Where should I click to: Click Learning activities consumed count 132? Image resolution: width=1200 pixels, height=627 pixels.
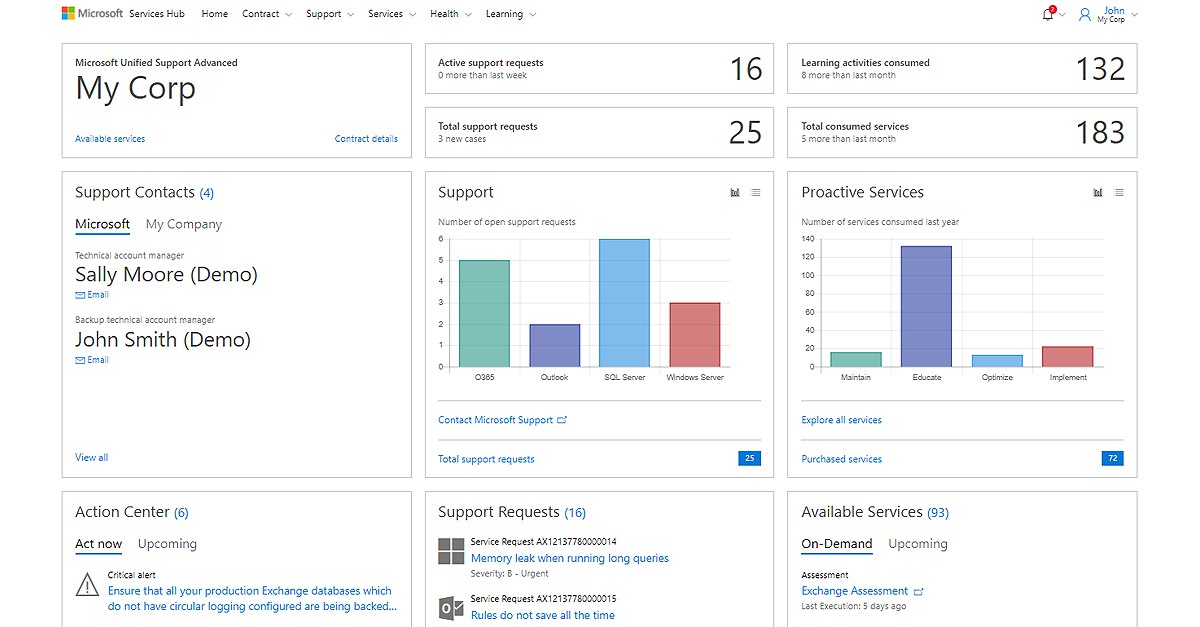(x=1100, y=69)
